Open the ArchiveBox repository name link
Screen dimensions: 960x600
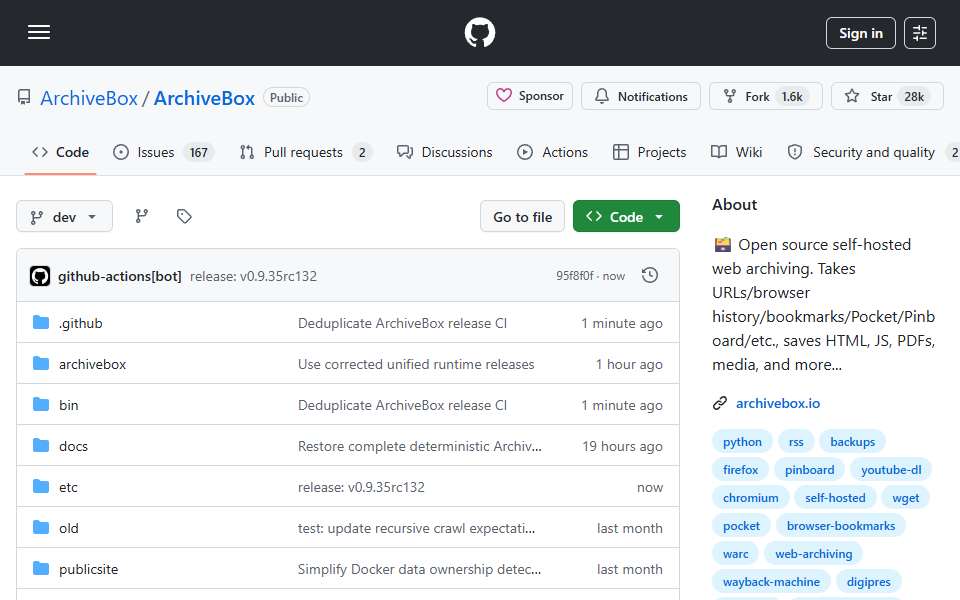point(204,98)
